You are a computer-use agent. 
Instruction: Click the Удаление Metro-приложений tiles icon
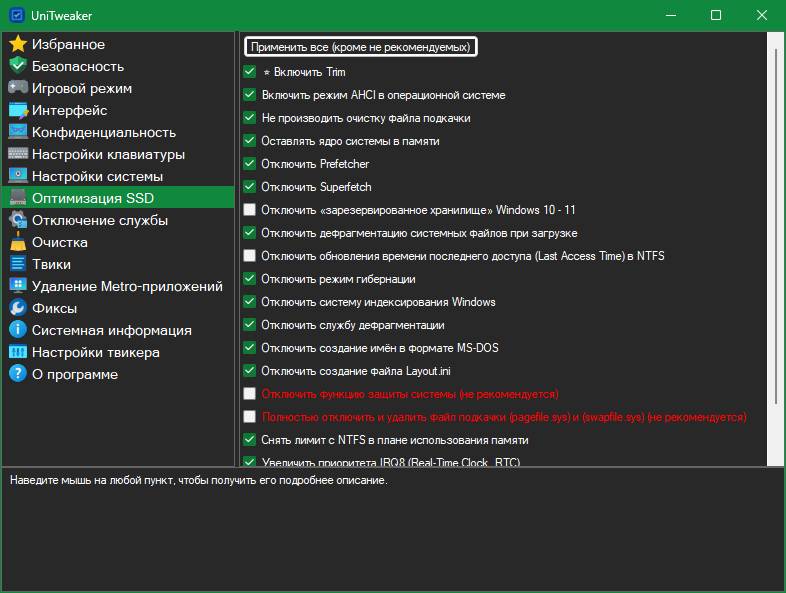[x=17, y=286]
